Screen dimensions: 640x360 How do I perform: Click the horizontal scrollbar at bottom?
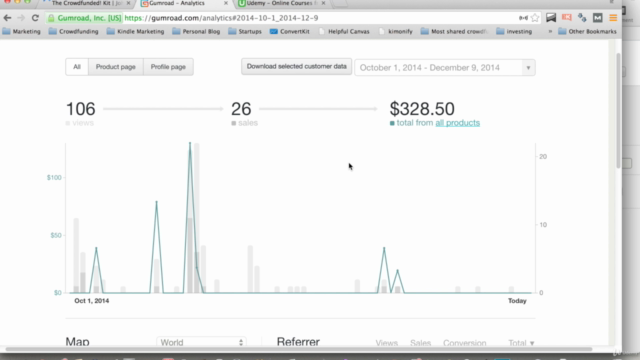[x=298, y=349]
